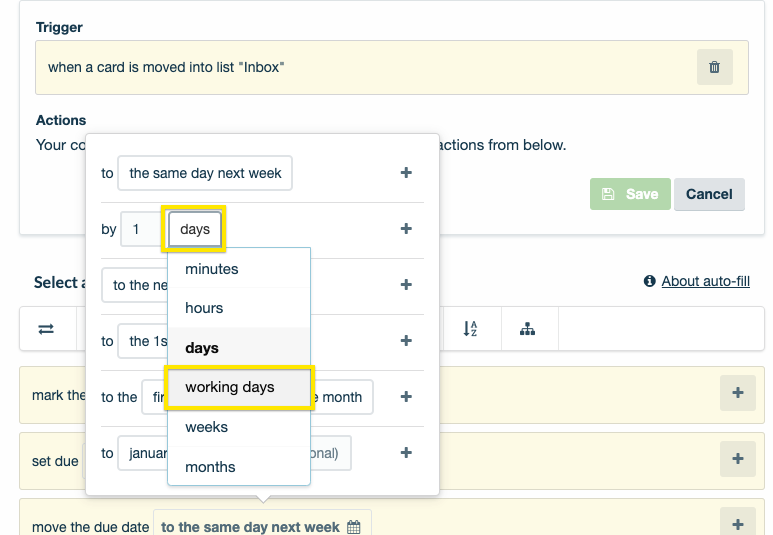
Task: Add 'move the due date' action with plus
Action: click(738, 523)
